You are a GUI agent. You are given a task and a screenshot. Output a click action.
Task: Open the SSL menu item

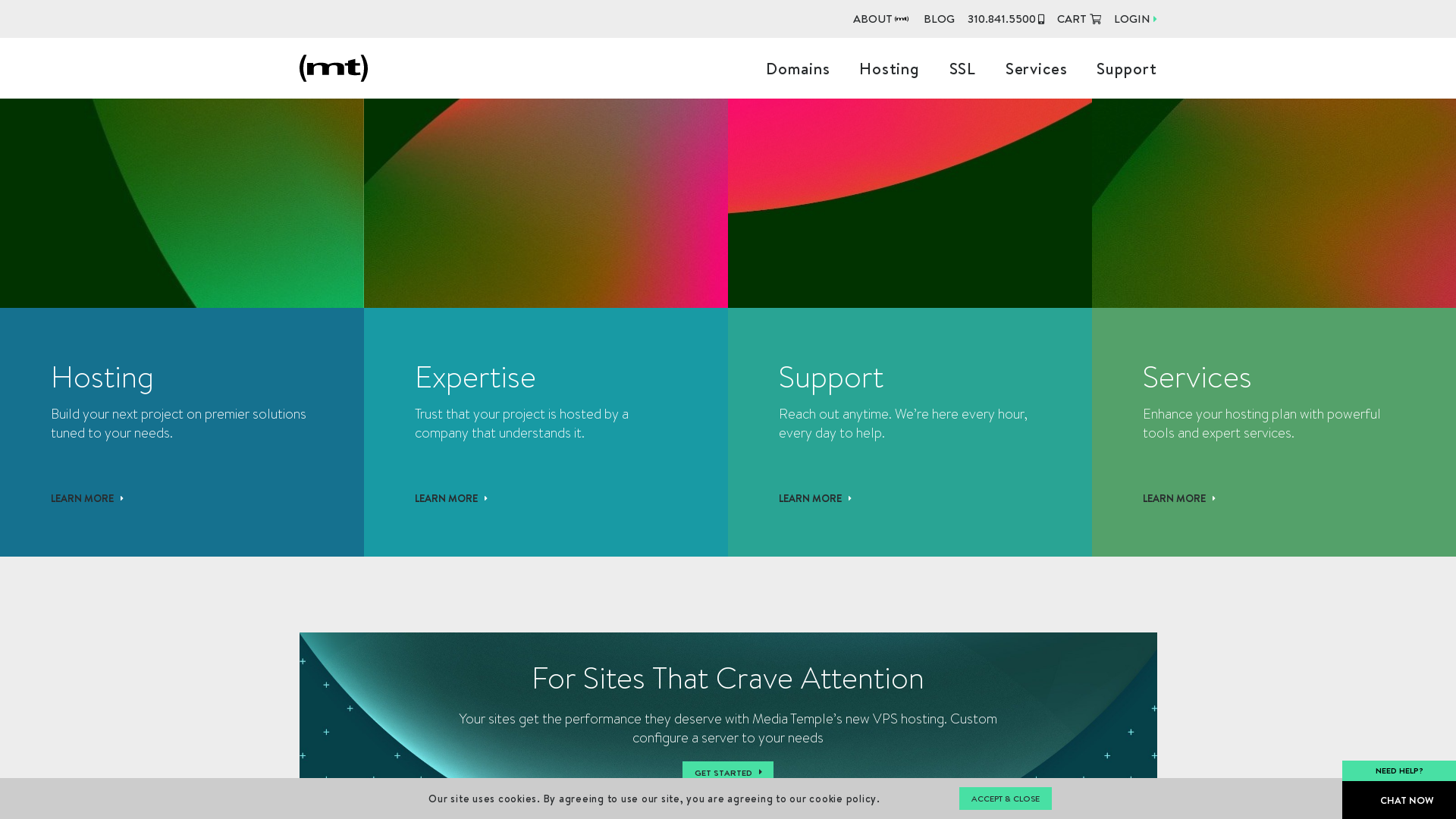tap(962, 69)
